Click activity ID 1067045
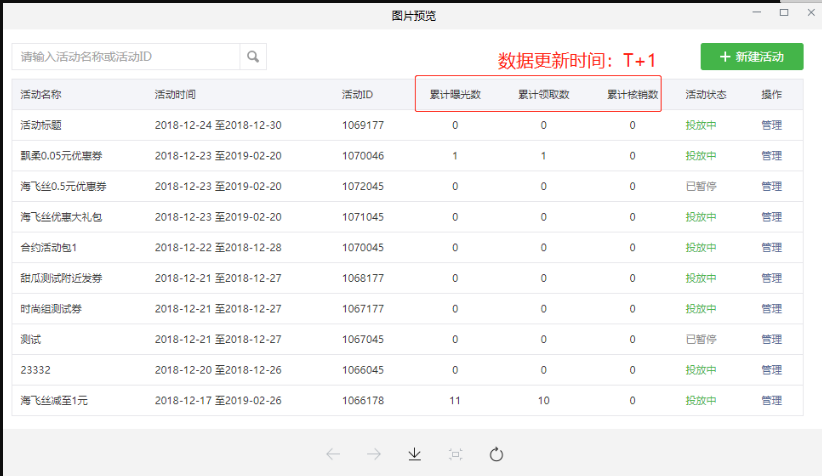 pos(363,339)
